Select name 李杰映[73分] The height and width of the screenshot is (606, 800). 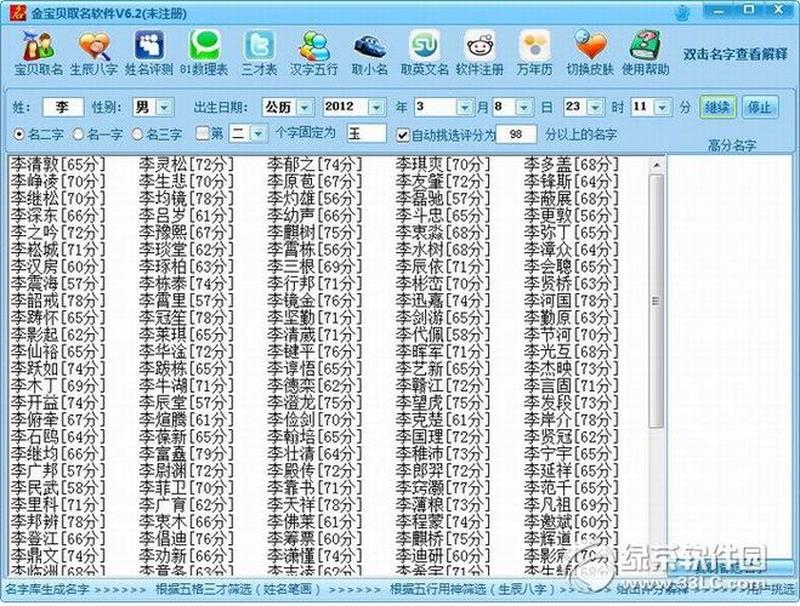(x=571, y=368)
